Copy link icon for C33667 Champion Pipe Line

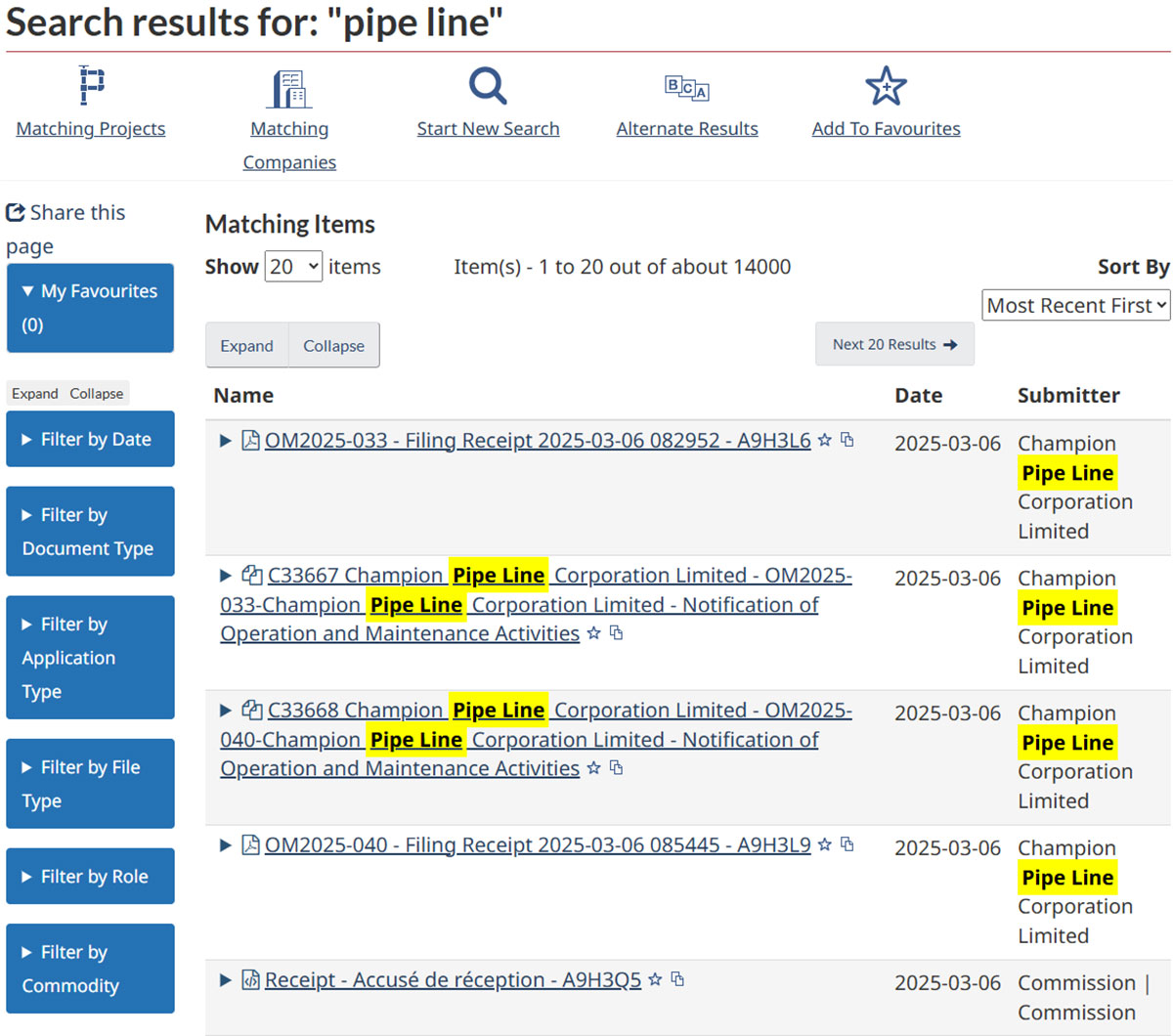(x=616, y=633)
